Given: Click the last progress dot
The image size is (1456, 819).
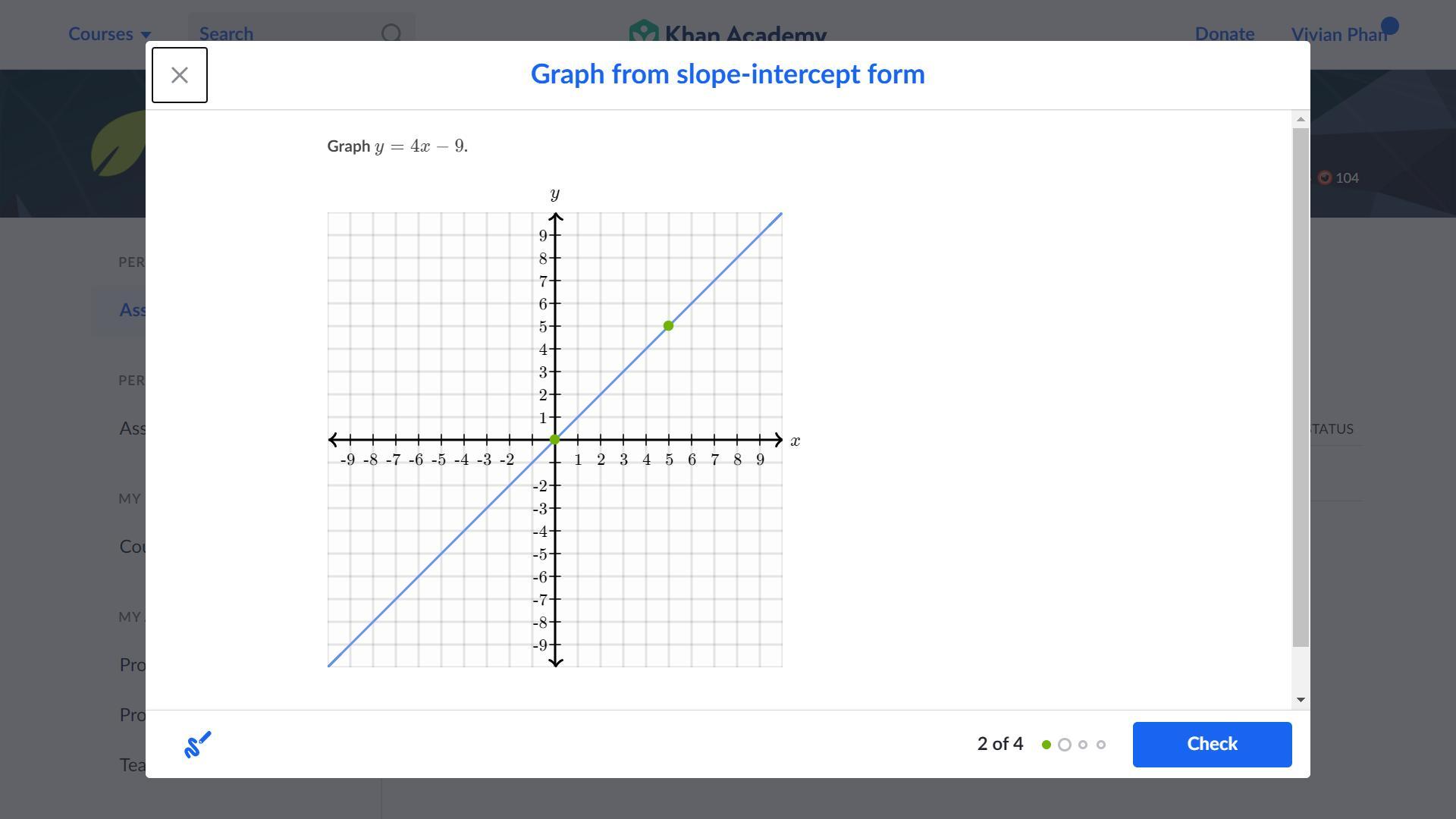Looking at the screenshot, I should pos(1101,745).
